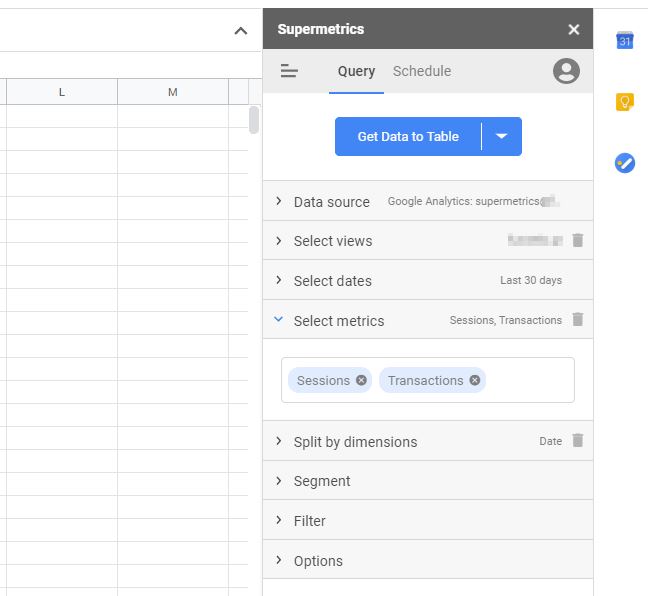The width and height of the screenshot is (648, 596).
Task: Close the Supermetrics sidebar
Action: [x=573, y=29]
